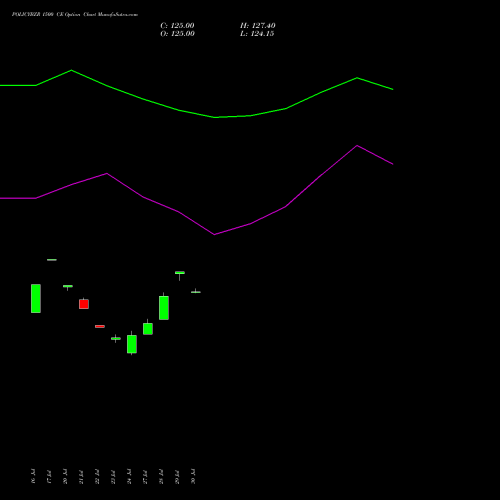Select the high value 'H: 127.40'

pos(258,26)
